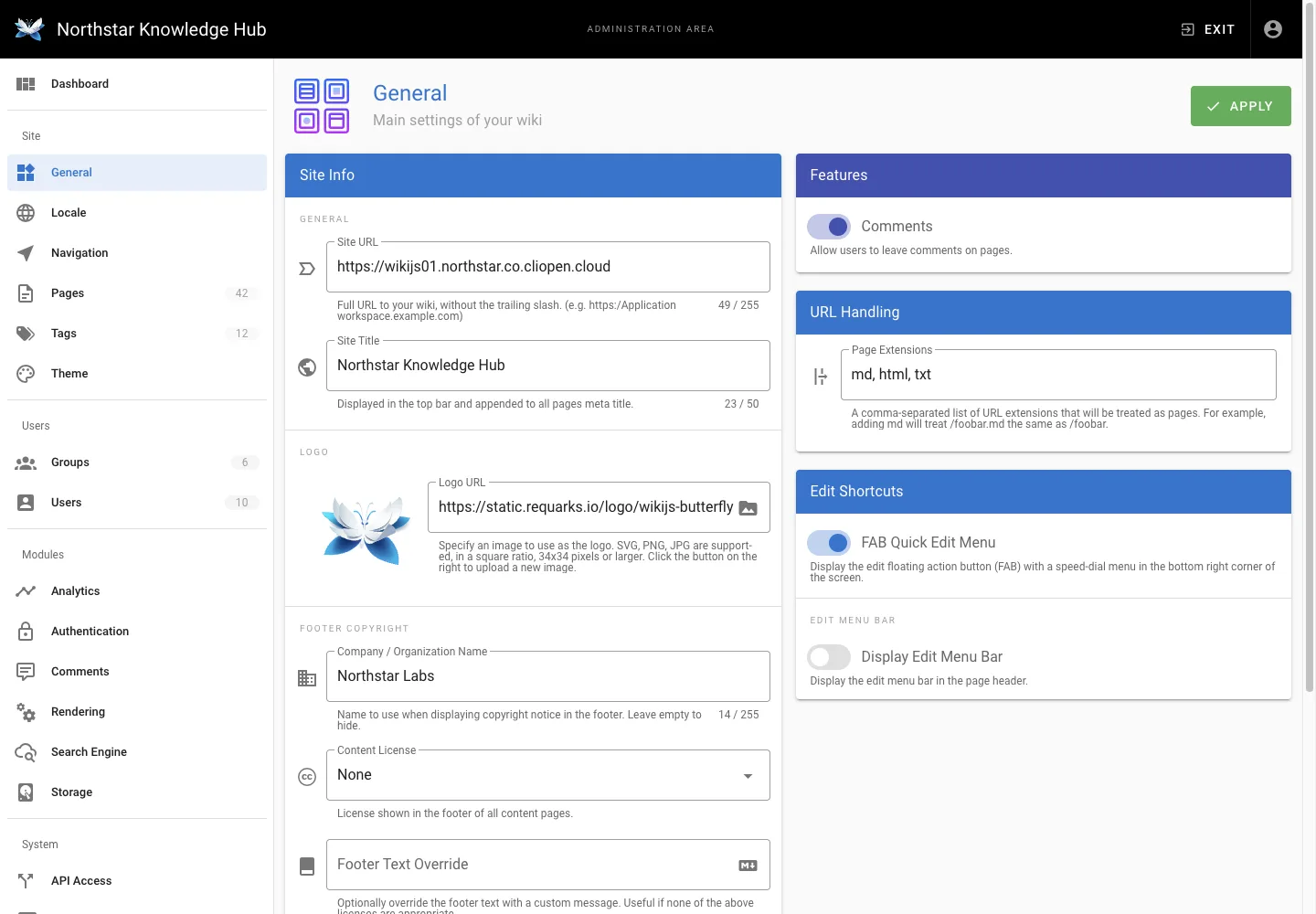
Task: Click the Content License dropdown arrow
Action: coord(748,776)
